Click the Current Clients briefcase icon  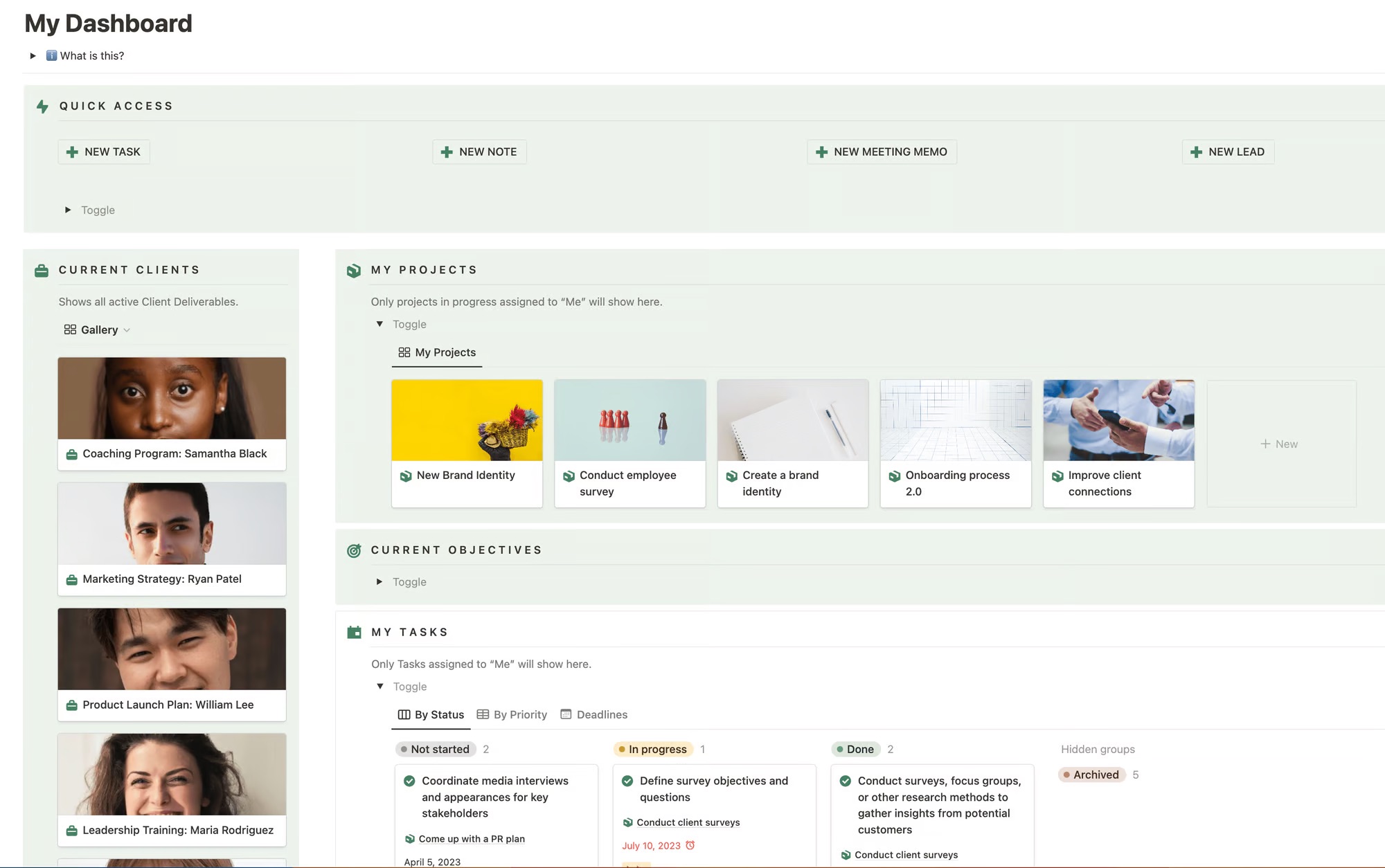click(x=42, y=271)
